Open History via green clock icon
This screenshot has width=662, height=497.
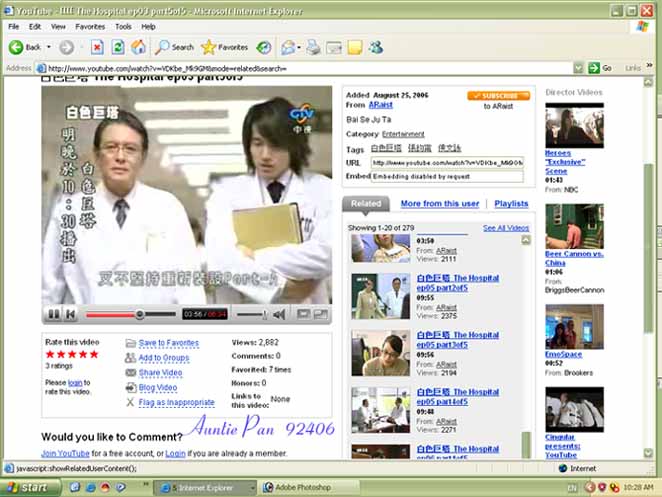point(264,47)
